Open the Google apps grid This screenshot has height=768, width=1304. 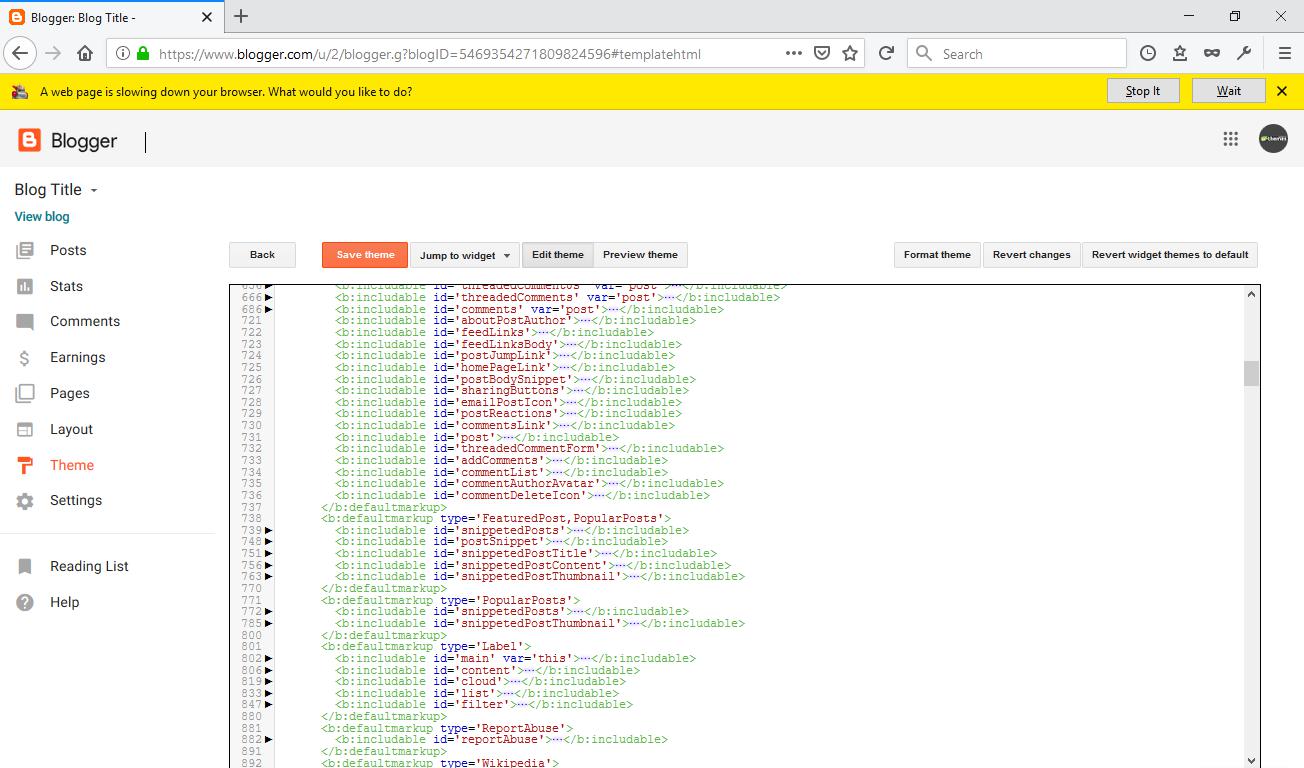1231,138
